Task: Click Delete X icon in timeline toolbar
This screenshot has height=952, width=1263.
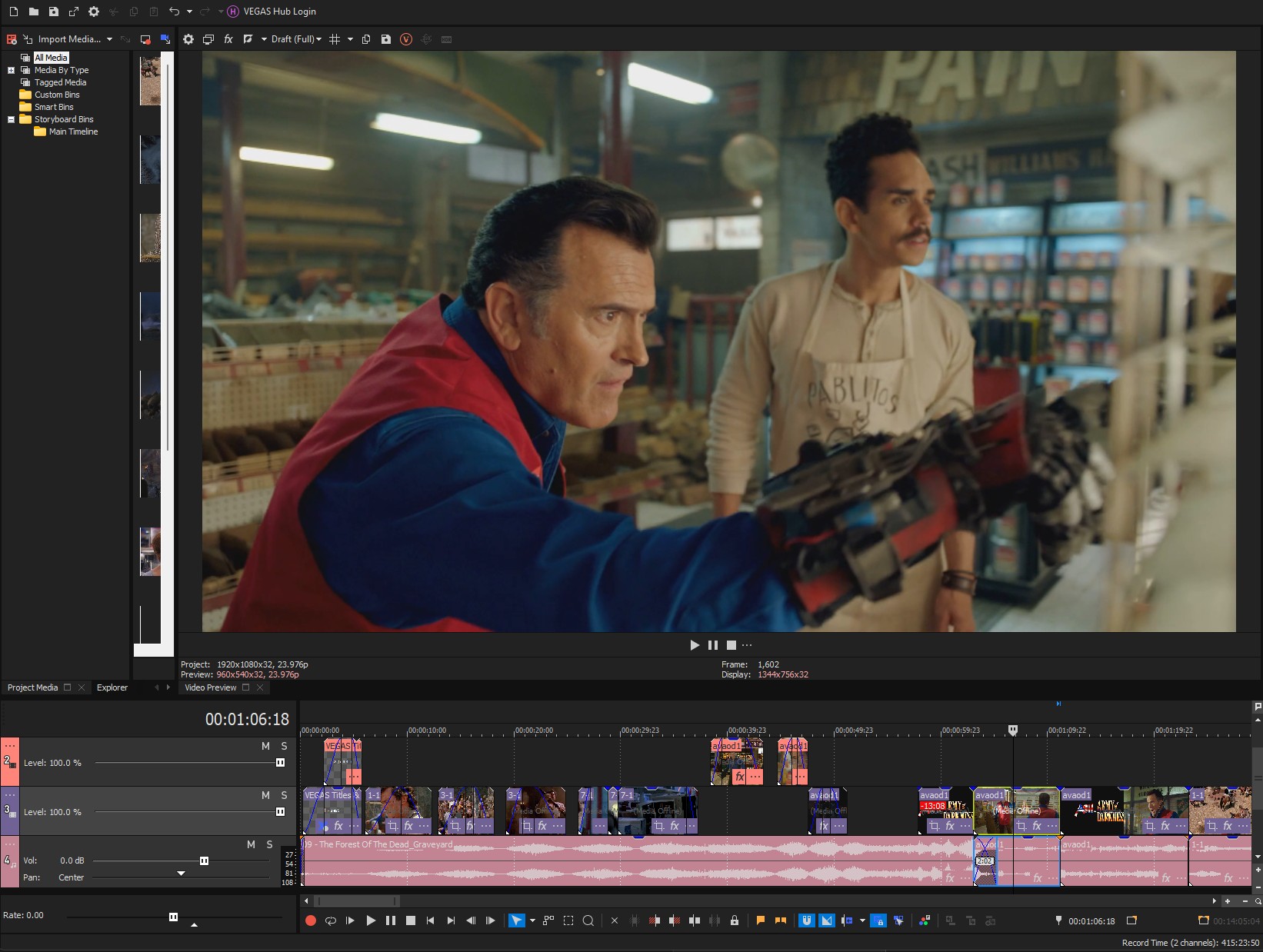Action: [615, 920]
